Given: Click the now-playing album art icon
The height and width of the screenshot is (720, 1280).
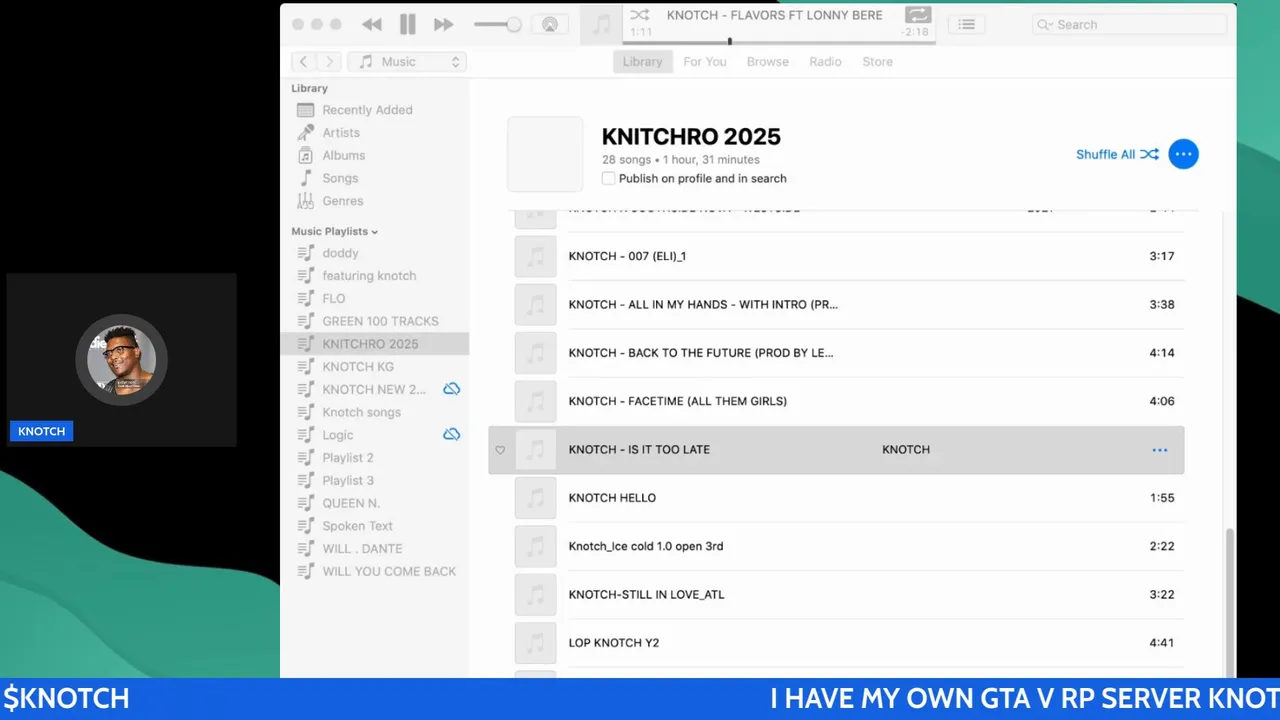Looking at the screenshot, I should (x=601, y=25).
